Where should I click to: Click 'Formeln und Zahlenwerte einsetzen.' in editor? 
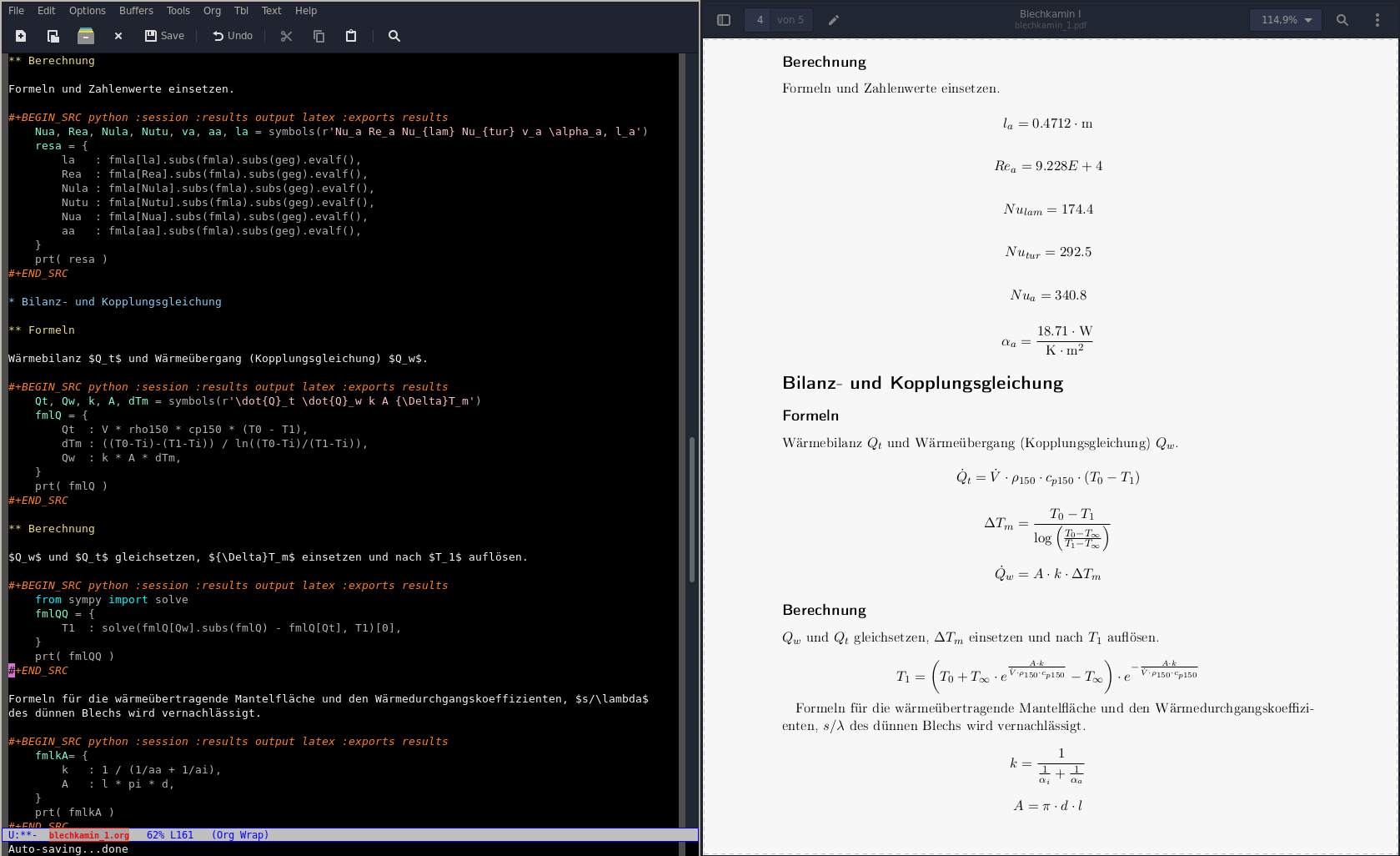(x=122, y=89)
